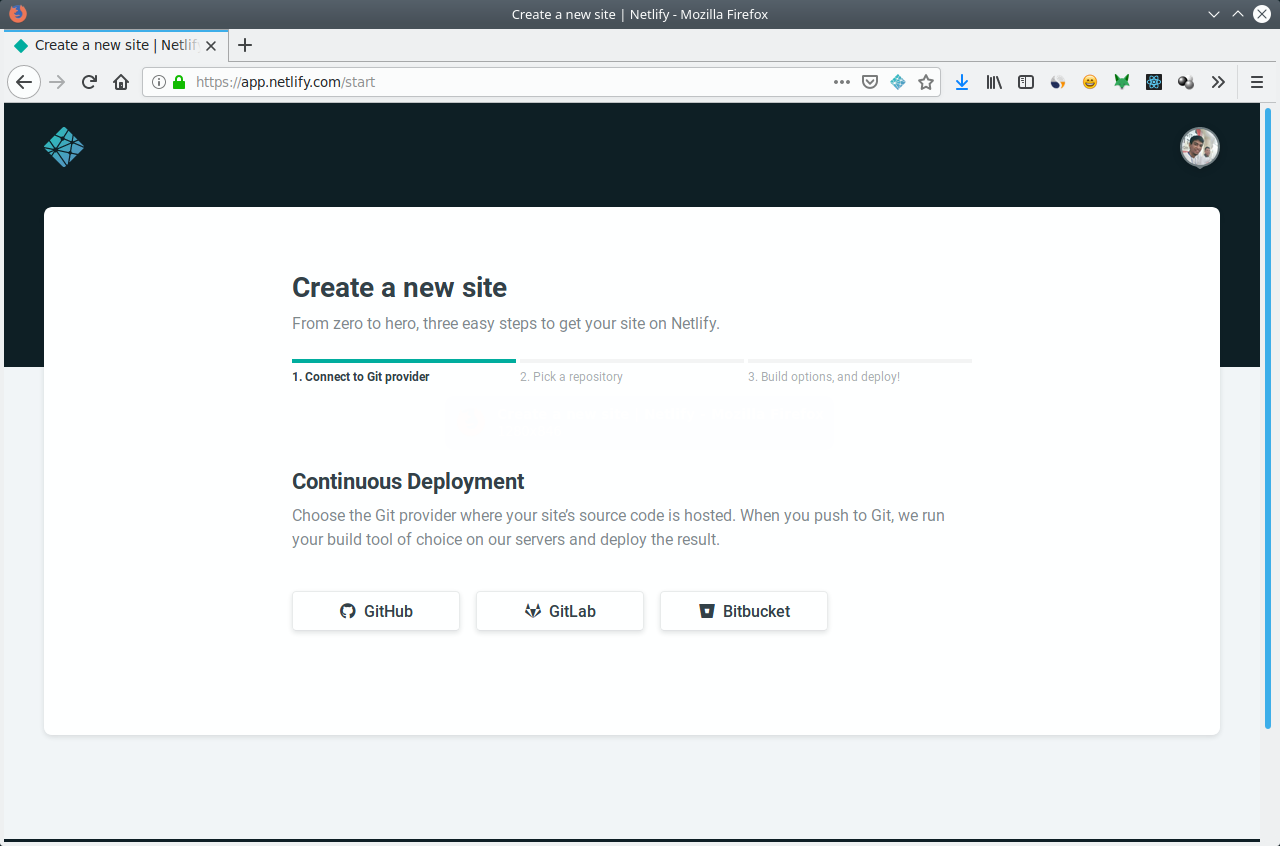The width and height of the screenshot is (1280, 846).
Task: Open the Downloads panel
Action: pyautogui.click(x=962, y=82)
